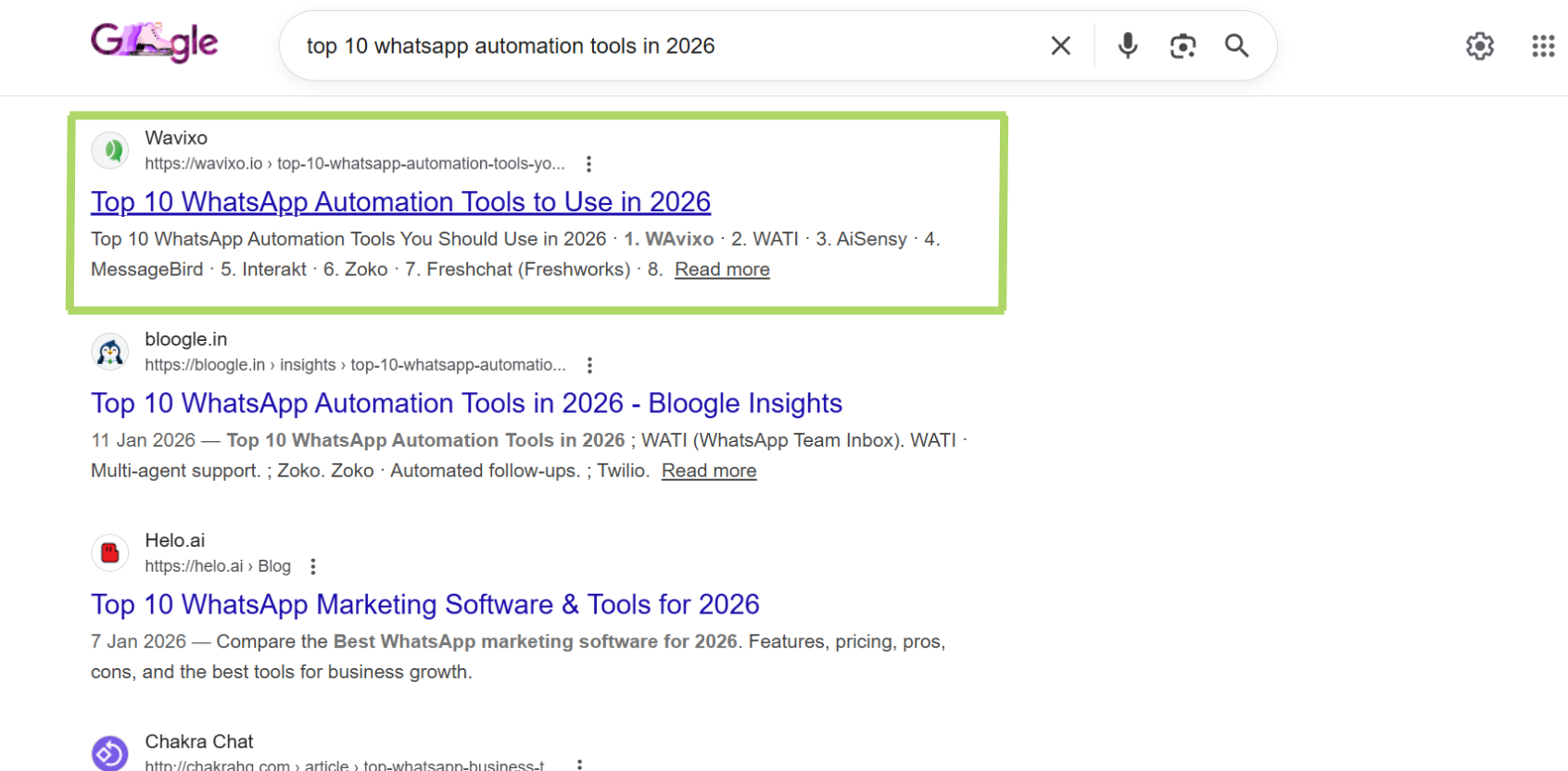1568x771 pixels.
Task: Click Read more in Wavixo snippet
Action: (722, 270)
